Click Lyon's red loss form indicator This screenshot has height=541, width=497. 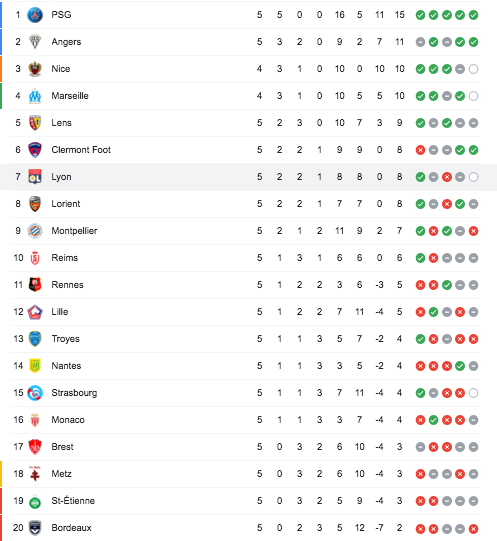[x=447, y=177]
